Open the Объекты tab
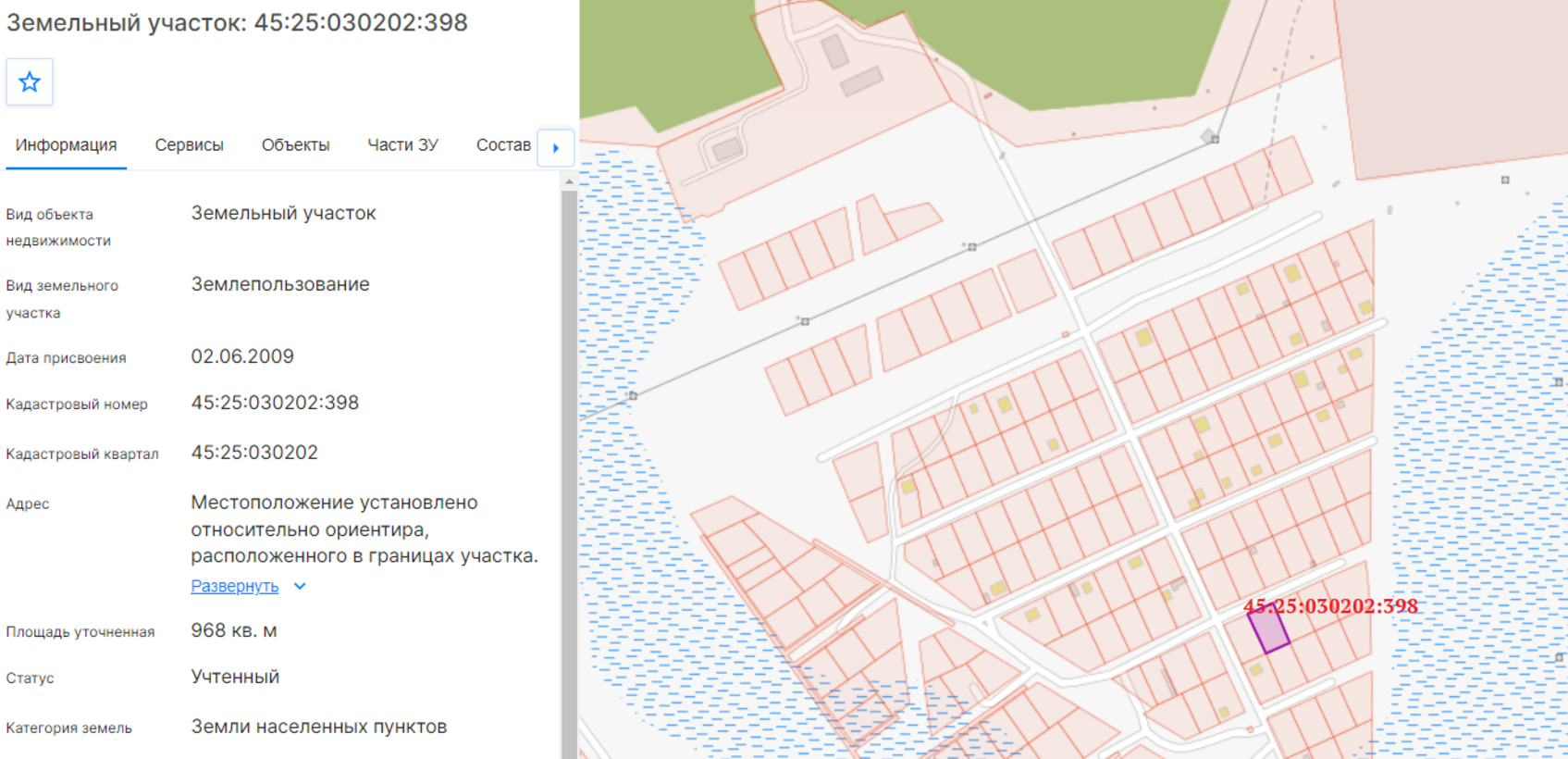Viewport: 1568px width, 759px height. [295, 145]
